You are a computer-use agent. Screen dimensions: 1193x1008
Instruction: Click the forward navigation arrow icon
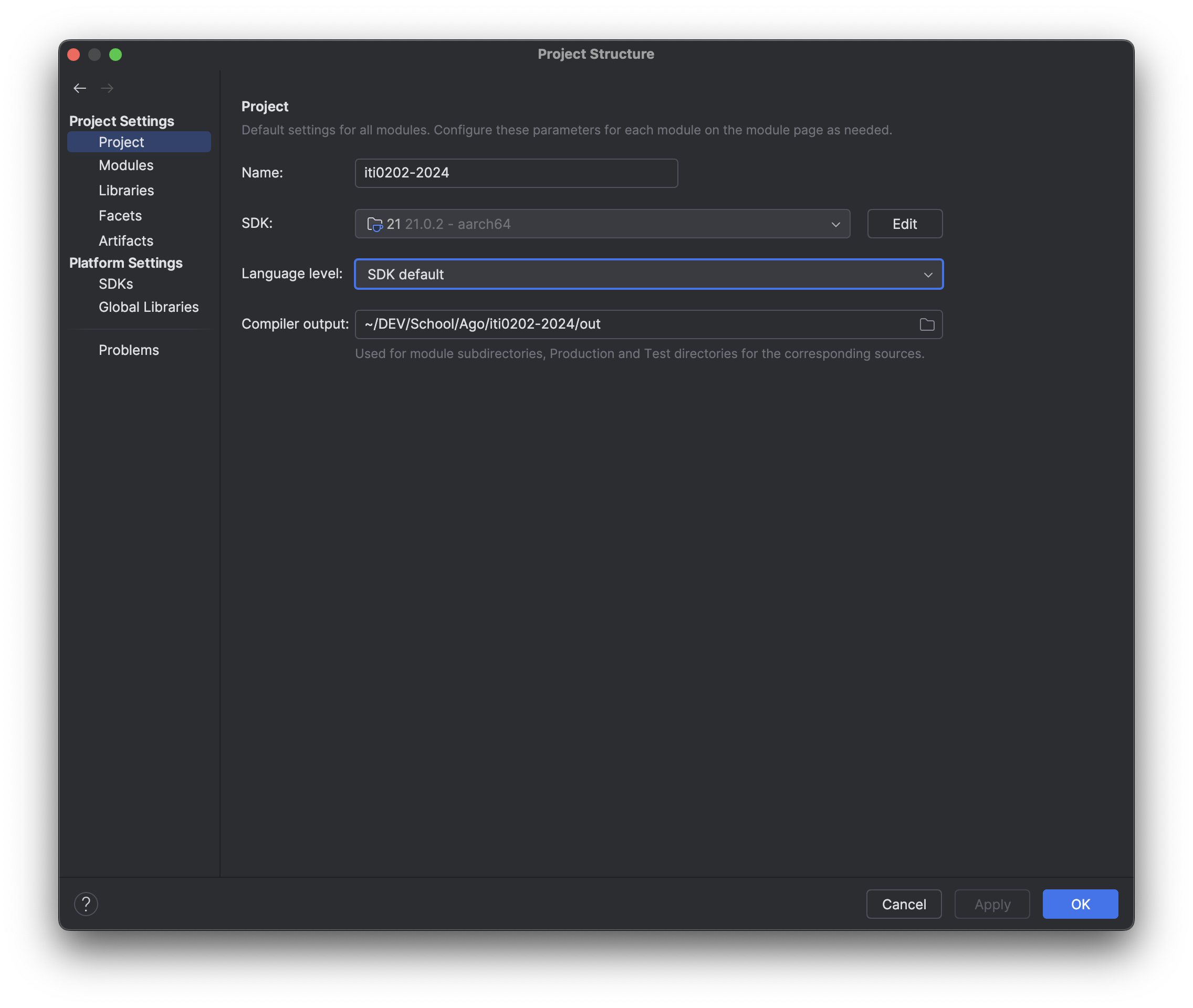108,88
